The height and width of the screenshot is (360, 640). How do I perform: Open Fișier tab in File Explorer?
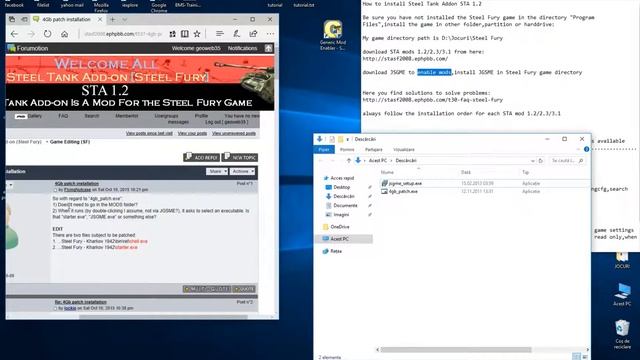click(x=324, y=150)
